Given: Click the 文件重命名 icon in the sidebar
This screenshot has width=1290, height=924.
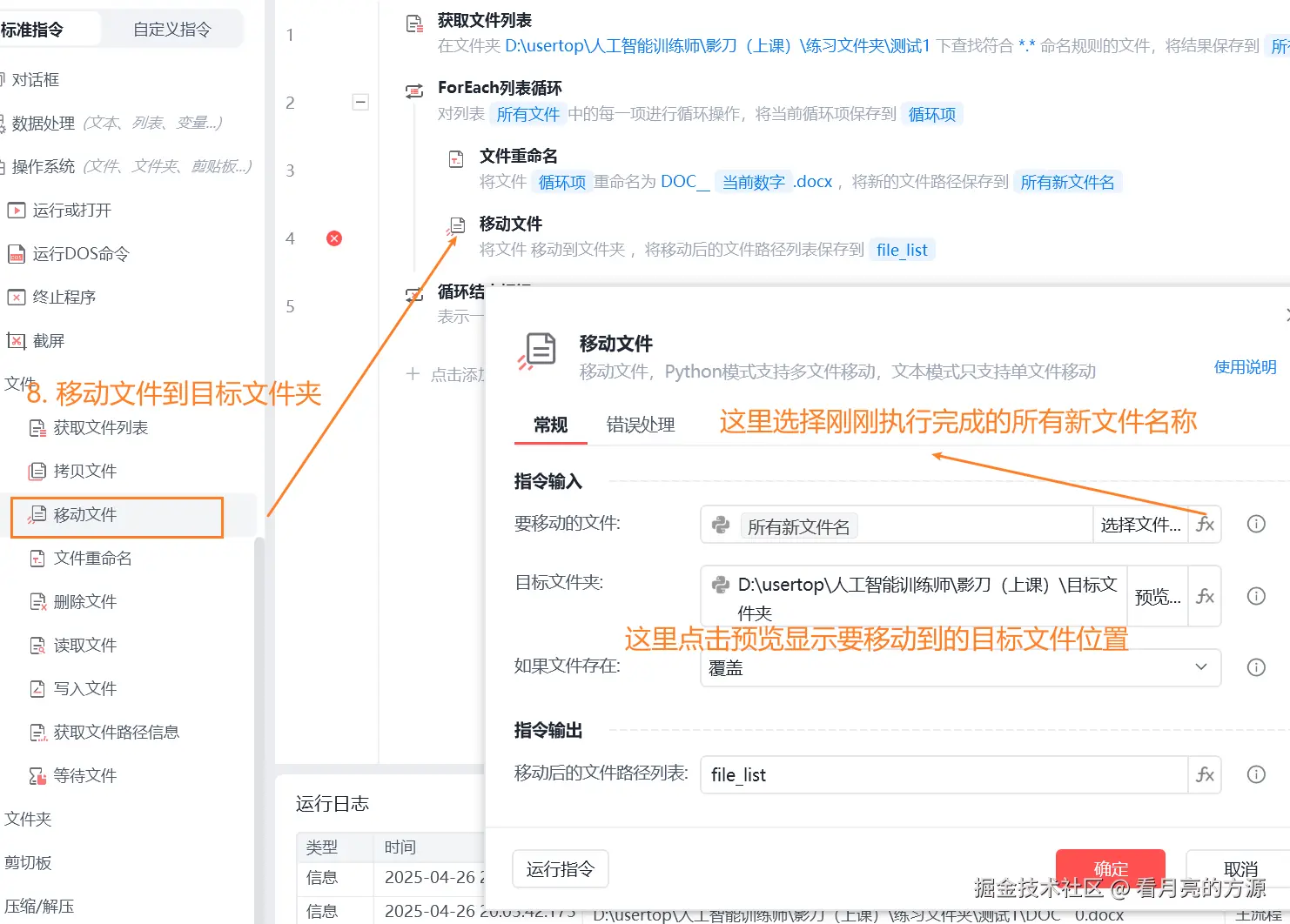Looking at the screenshot, I should [37, 558].
